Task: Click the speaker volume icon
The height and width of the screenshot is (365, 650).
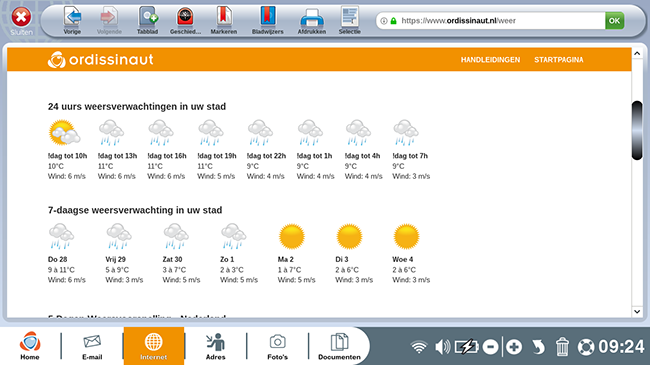Action: pyautogui.click(x=442, y=347)
